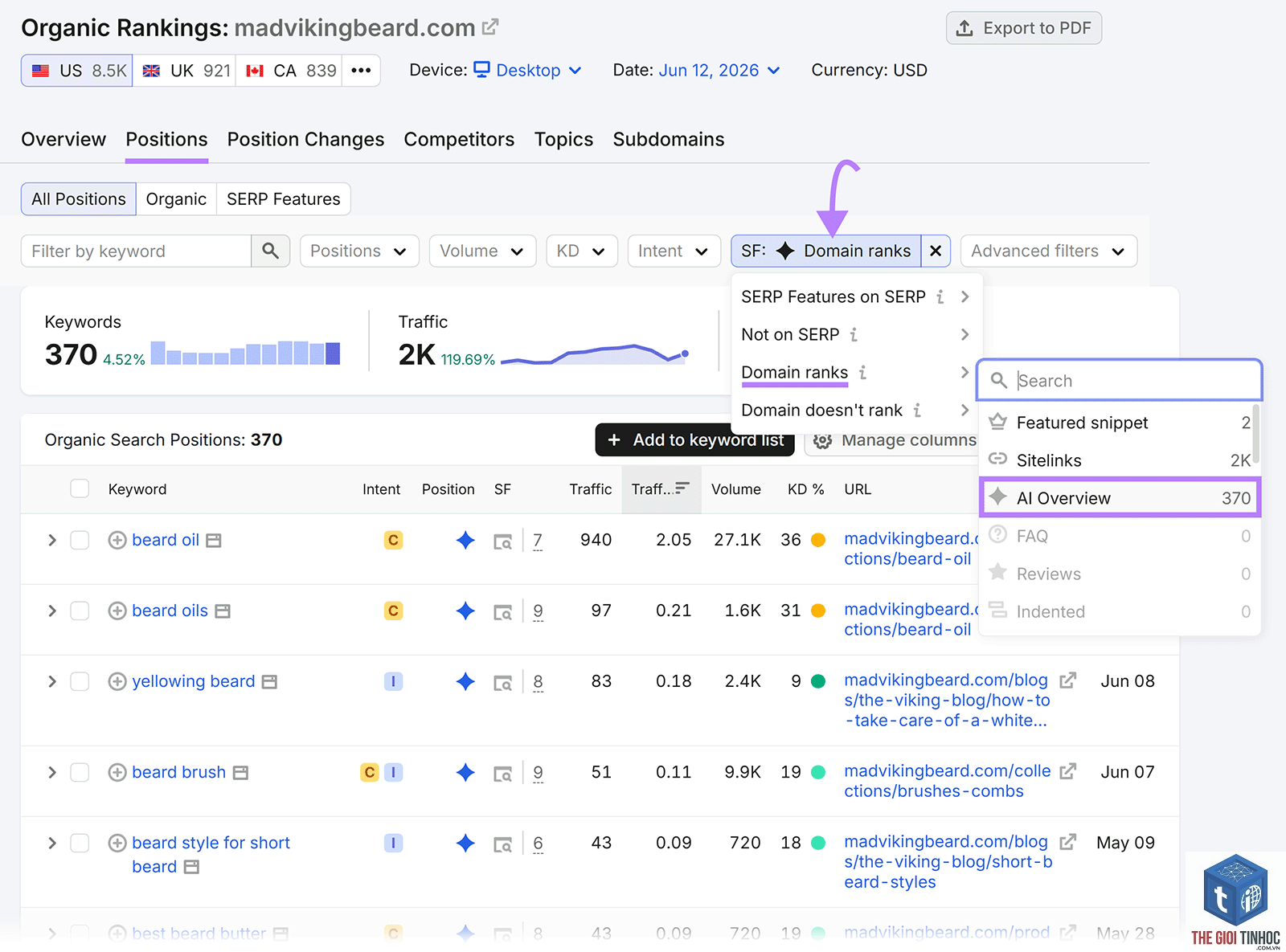
Task: Expand the beard oil row
Action: (52, 540)
